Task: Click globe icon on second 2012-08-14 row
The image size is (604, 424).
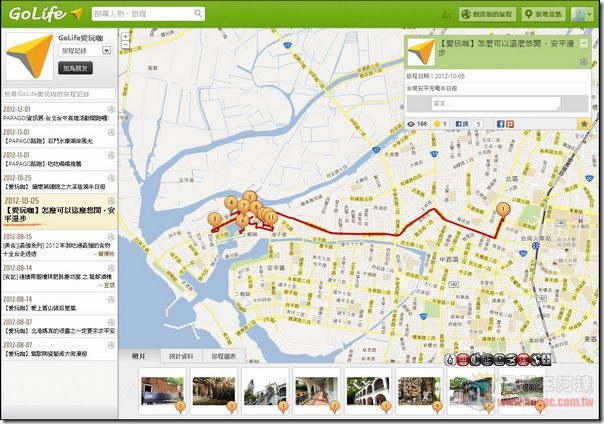Action: pyautogui.click(x=111, y=299)
